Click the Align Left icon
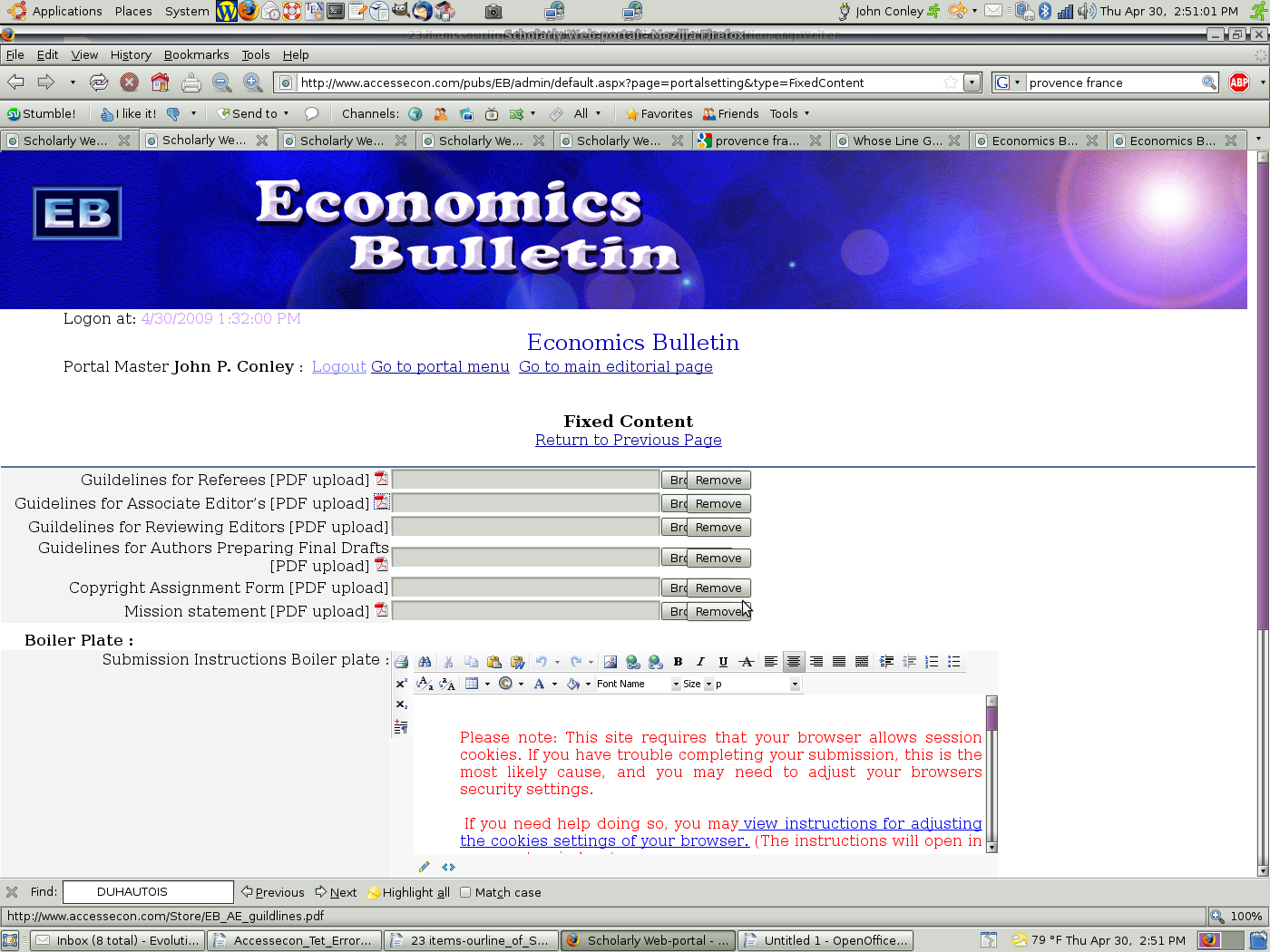This screenshot has height=952, width=1270. coord(770,662)
